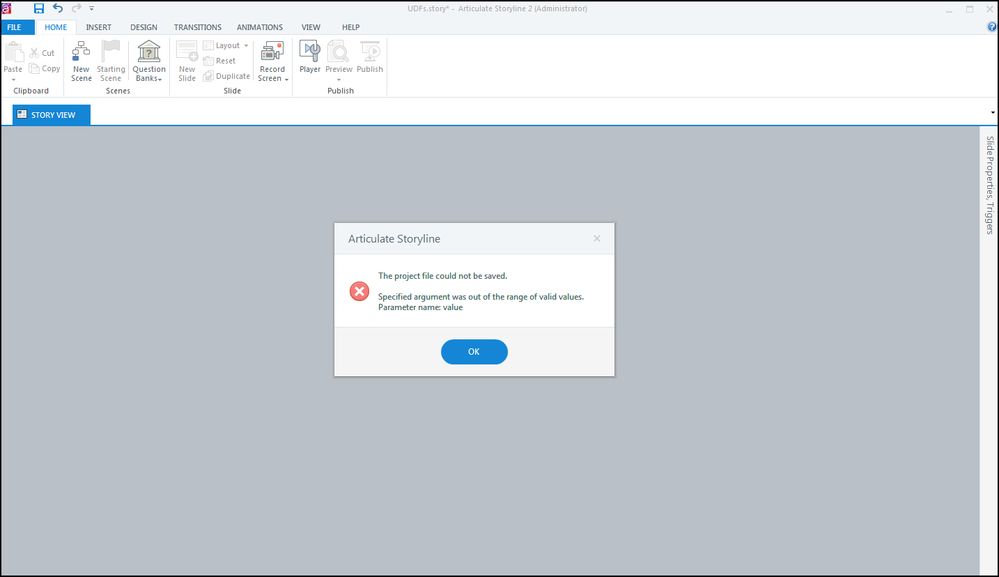Expand the Paste dropdown arrow

click(x=13, y=79)
